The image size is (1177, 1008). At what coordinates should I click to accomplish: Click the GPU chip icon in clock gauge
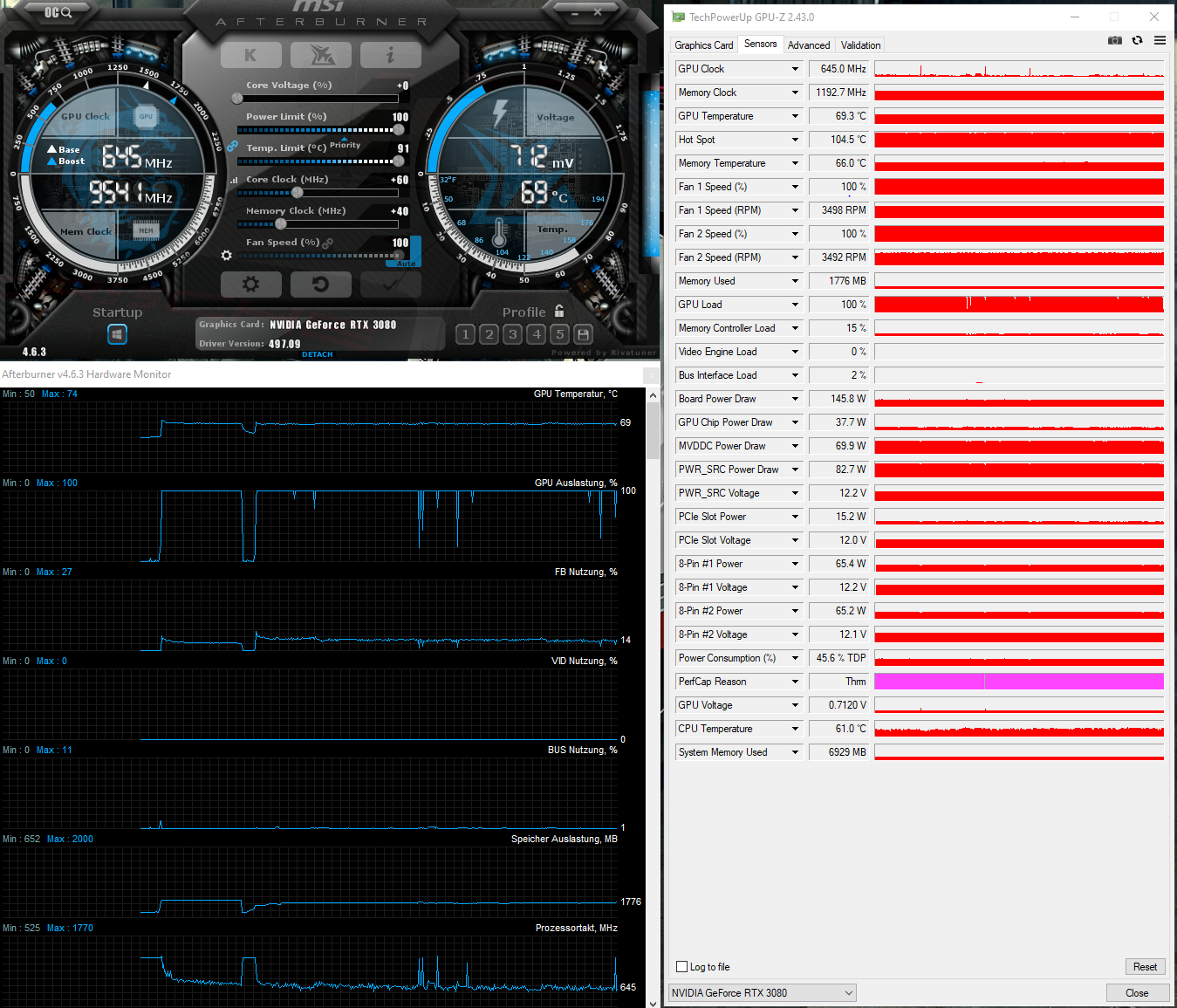[x=146, y=116]
